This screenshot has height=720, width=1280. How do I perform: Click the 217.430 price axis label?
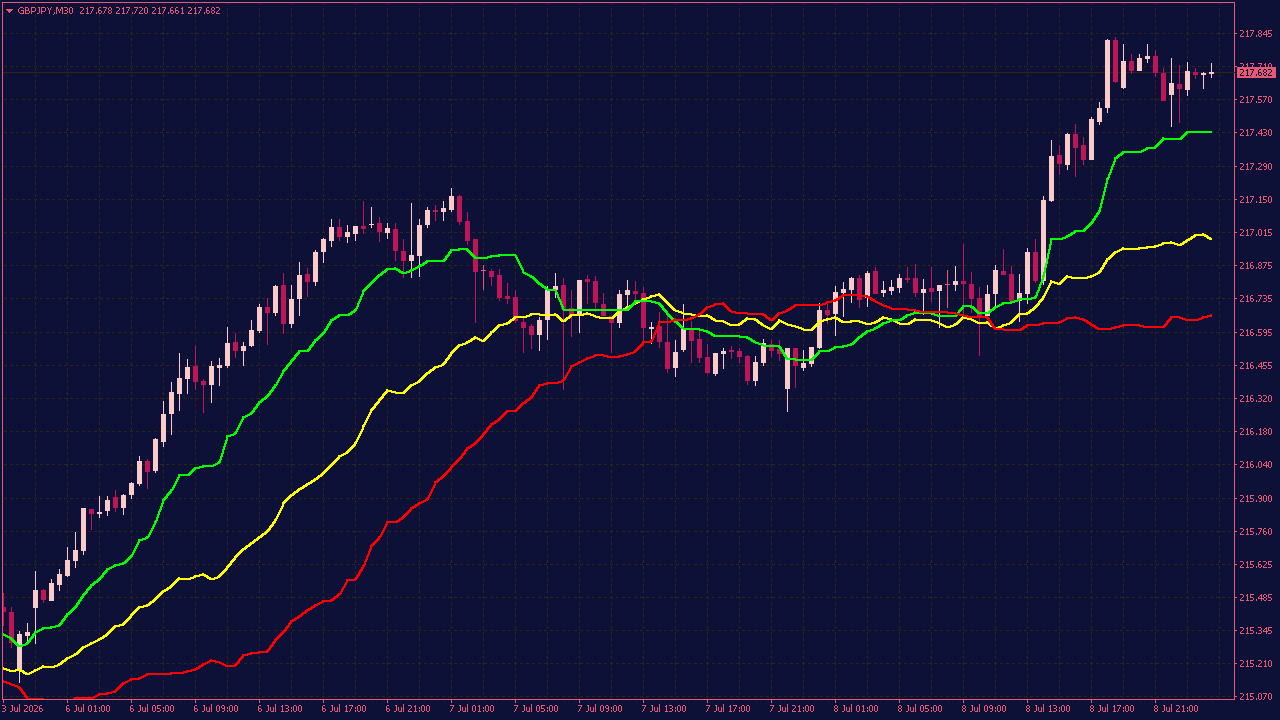coord(1255,133)
